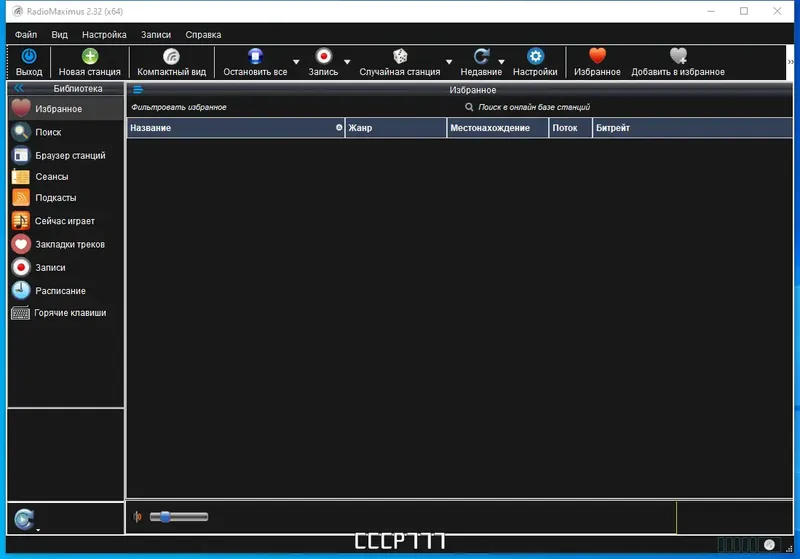Open the Справка menu
Viewport: 800px width, 559px height.
pos(203,35)
